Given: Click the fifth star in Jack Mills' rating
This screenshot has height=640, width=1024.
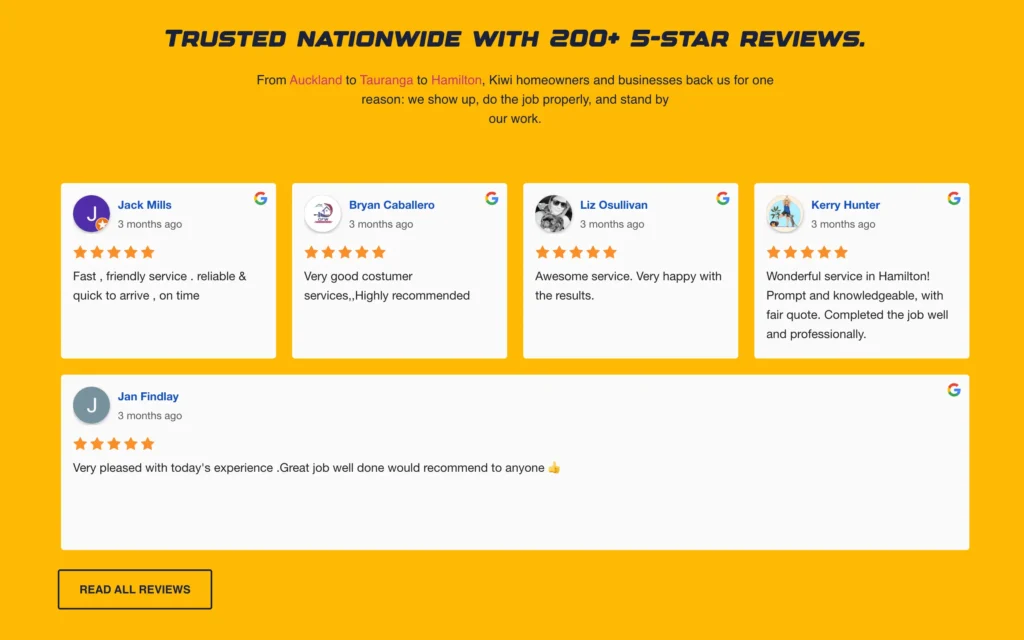Looking at the screenshot, I should click(148, 252).
